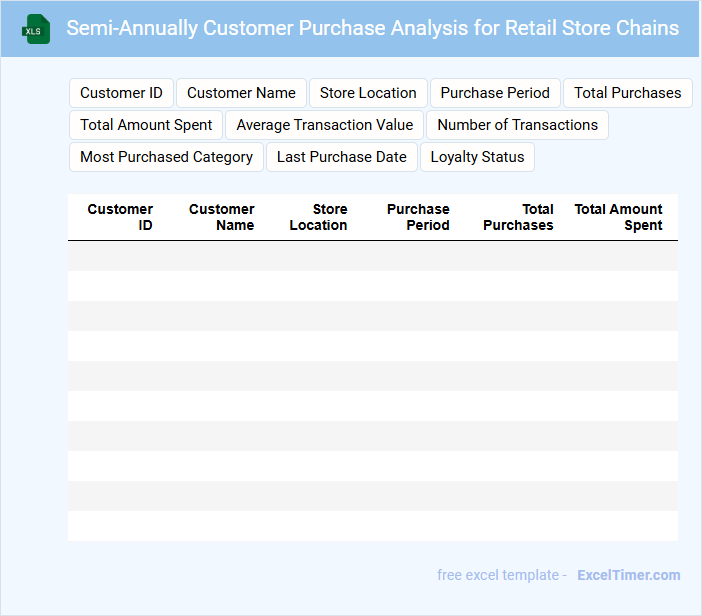Viewport: 702px width, 616px height.
Task: Click the Number of Transactions tag
Action: [517, 125]
